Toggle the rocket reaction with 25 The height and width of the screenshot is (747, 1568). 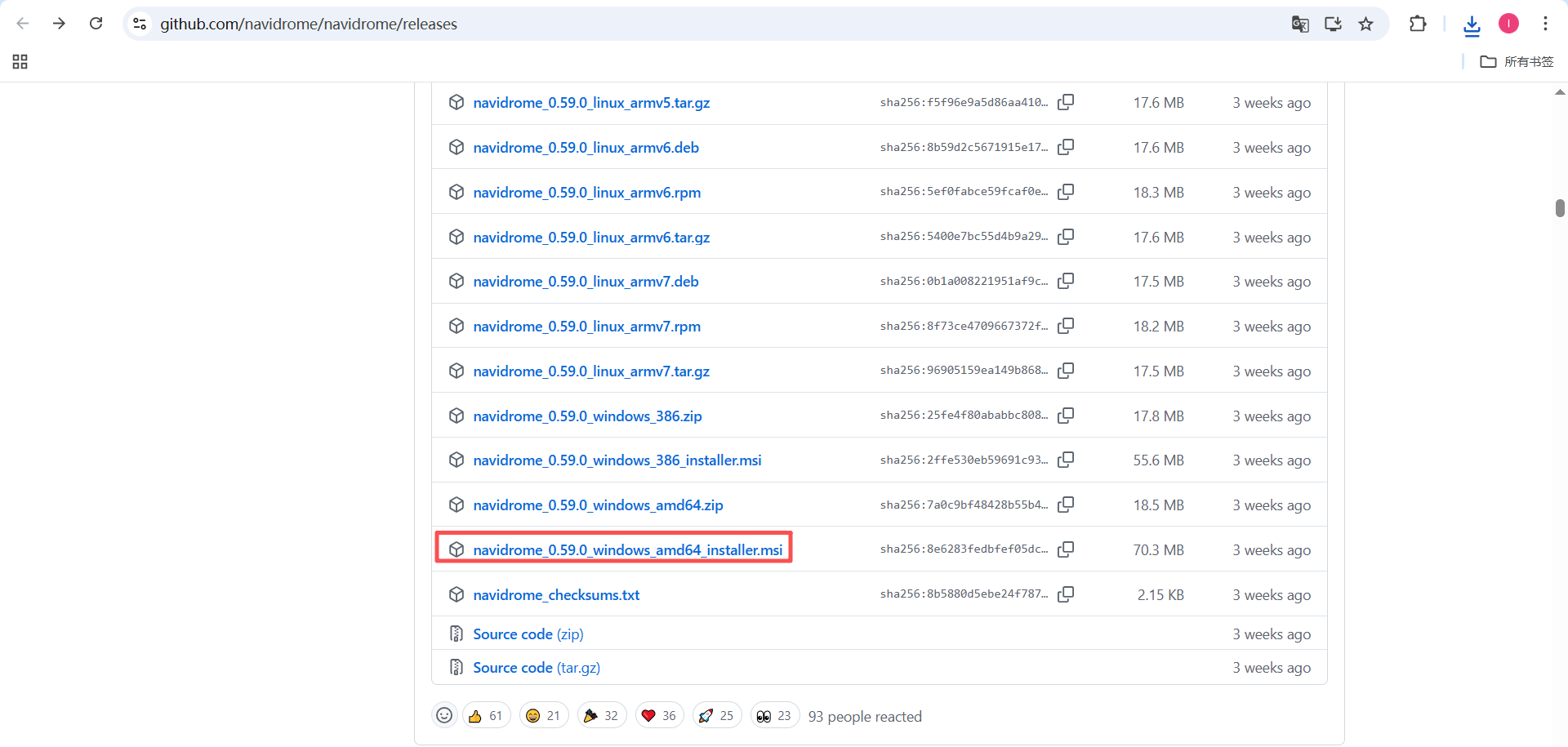tap(717, 716)
